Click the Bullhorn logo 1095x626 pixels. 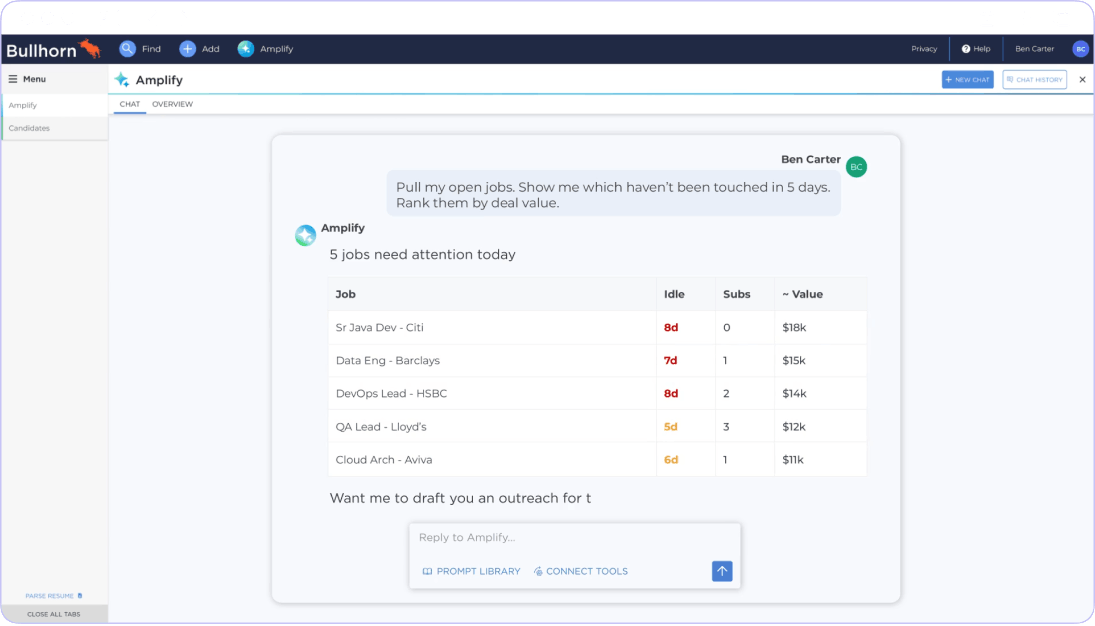(54, 49)
